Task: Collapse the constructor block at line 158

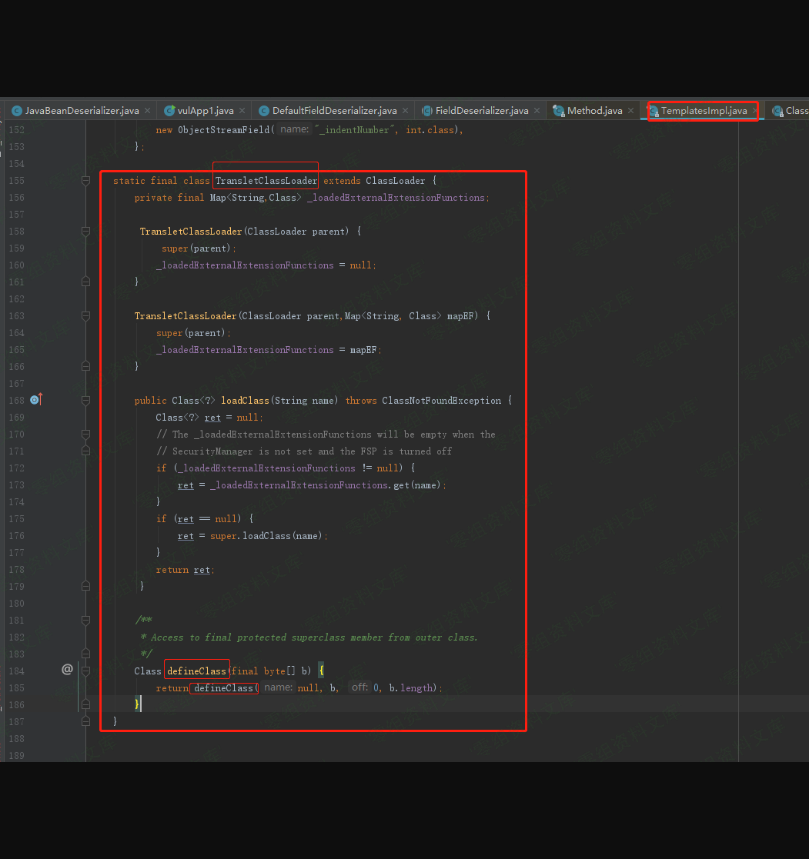Action: [86, 232]
